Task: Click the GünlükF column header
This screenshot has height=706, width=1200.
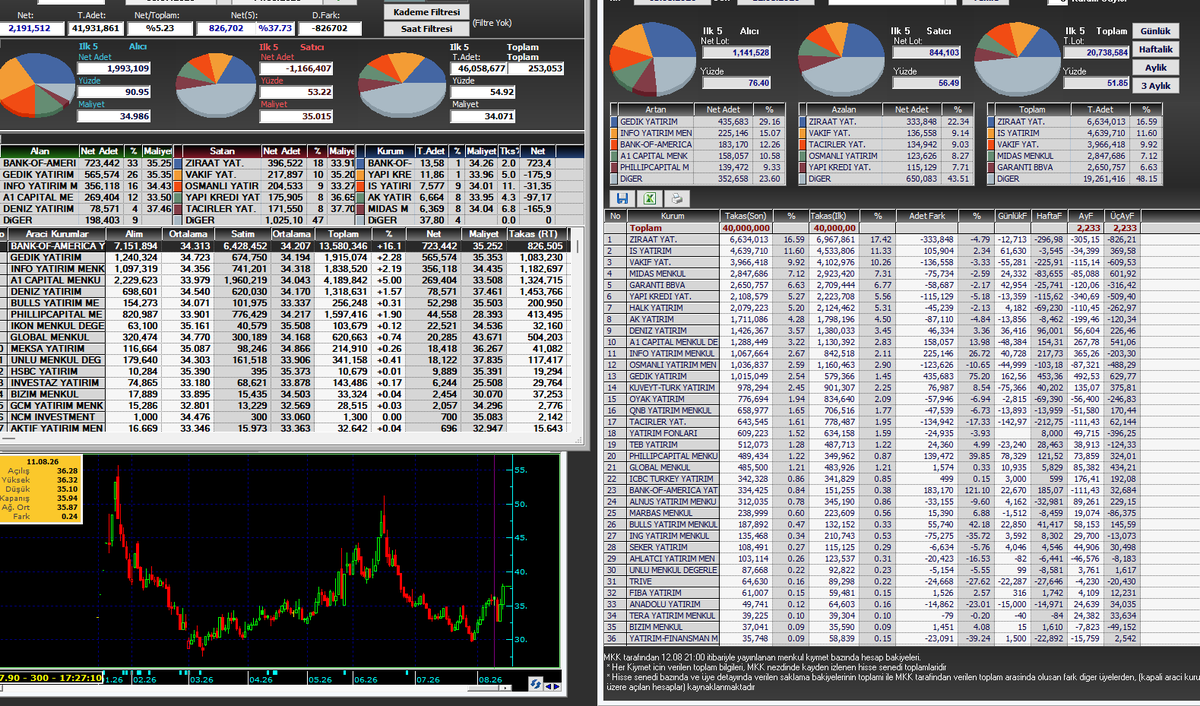Action: coord(1015,215)
